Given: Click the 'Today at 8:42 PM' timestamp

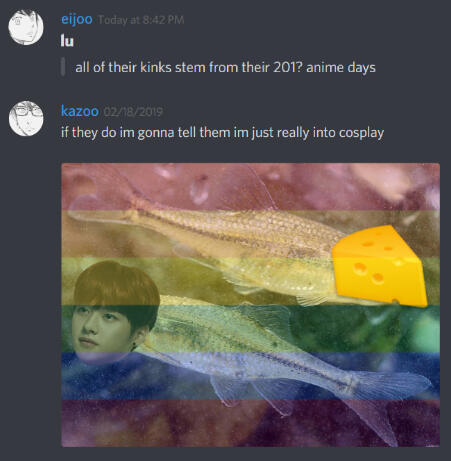Looking at the screenshot, I should pyautogui.click(x=141, y=20).
